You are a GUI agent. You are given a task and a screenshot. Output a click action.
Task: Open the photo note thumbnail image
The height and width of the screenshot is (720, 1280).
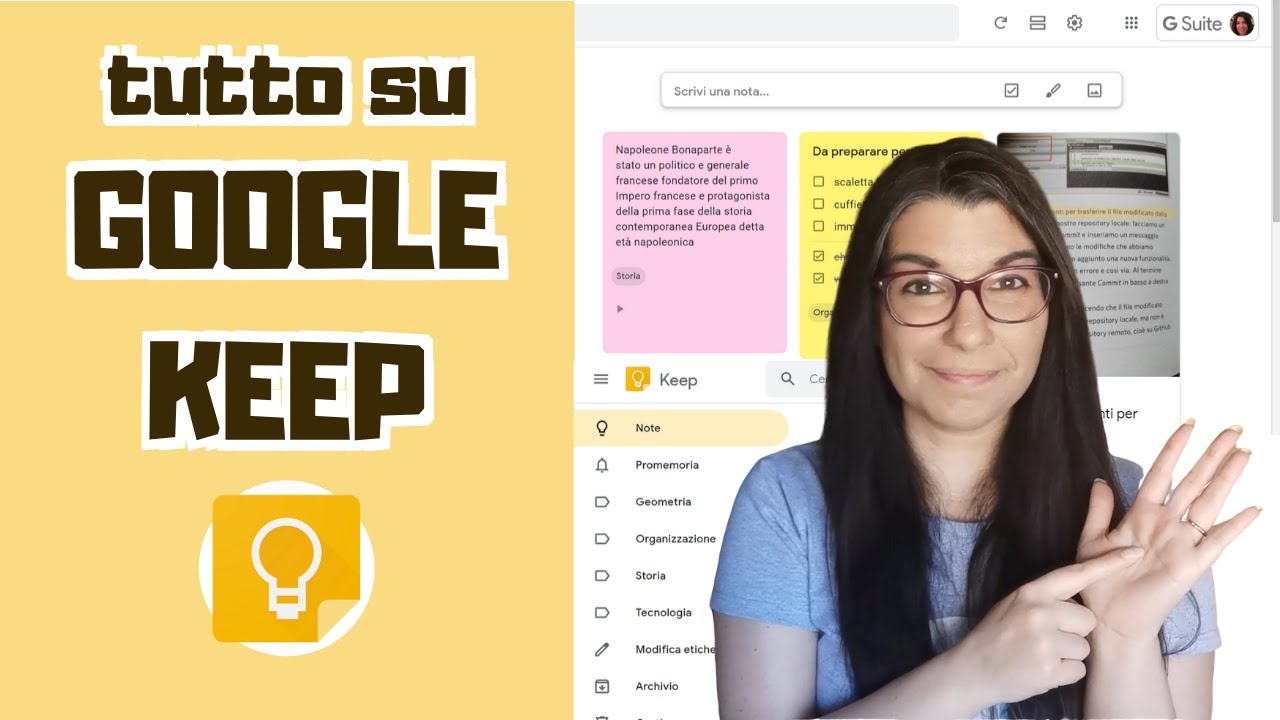pyautogui.click(x=1090, y=254)
